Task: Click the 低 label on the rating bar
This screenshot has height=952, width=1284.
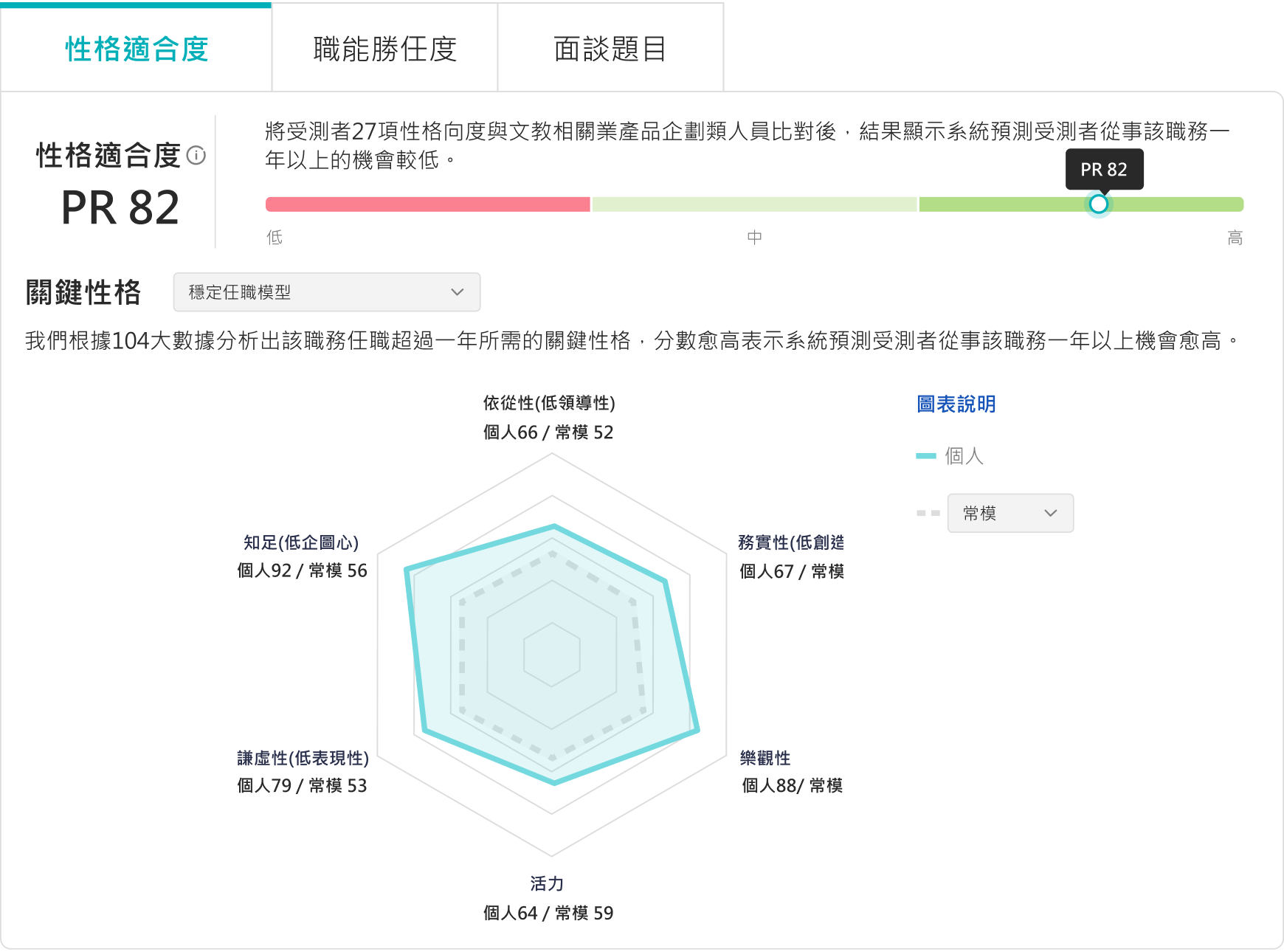Action: pyautogui.click(x=273, y=237)
